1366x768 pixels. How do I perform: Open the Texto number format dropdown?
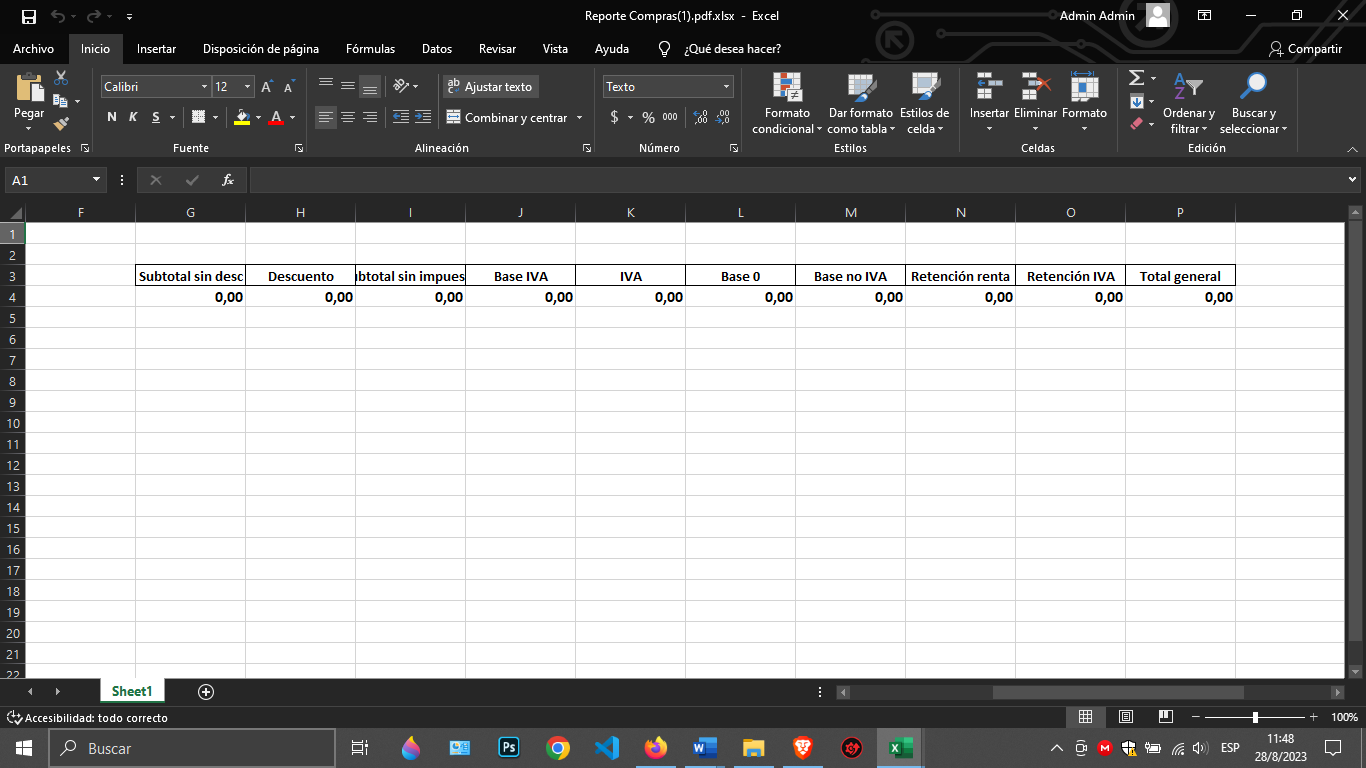pyautogui.click(x=727, y=87)
